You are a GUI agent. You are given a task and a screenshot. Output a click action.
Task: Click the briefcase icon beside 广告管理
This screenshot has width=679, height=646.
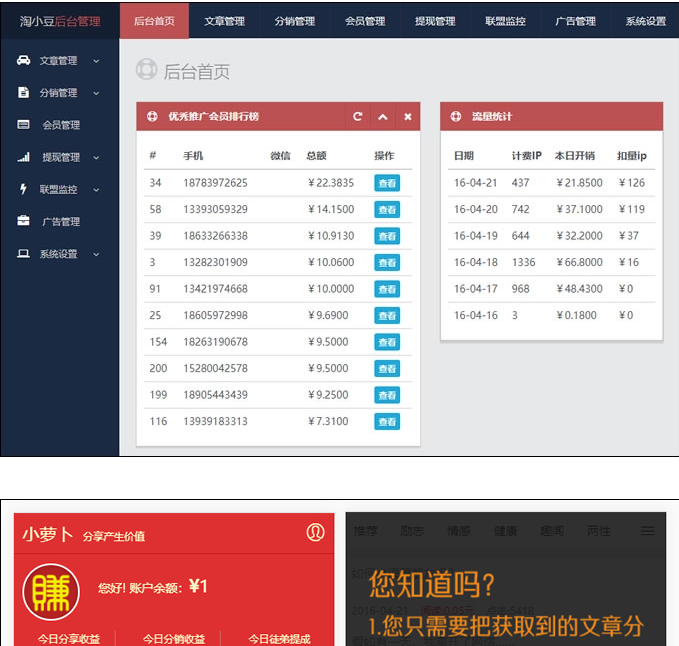[x=23, y=221]
